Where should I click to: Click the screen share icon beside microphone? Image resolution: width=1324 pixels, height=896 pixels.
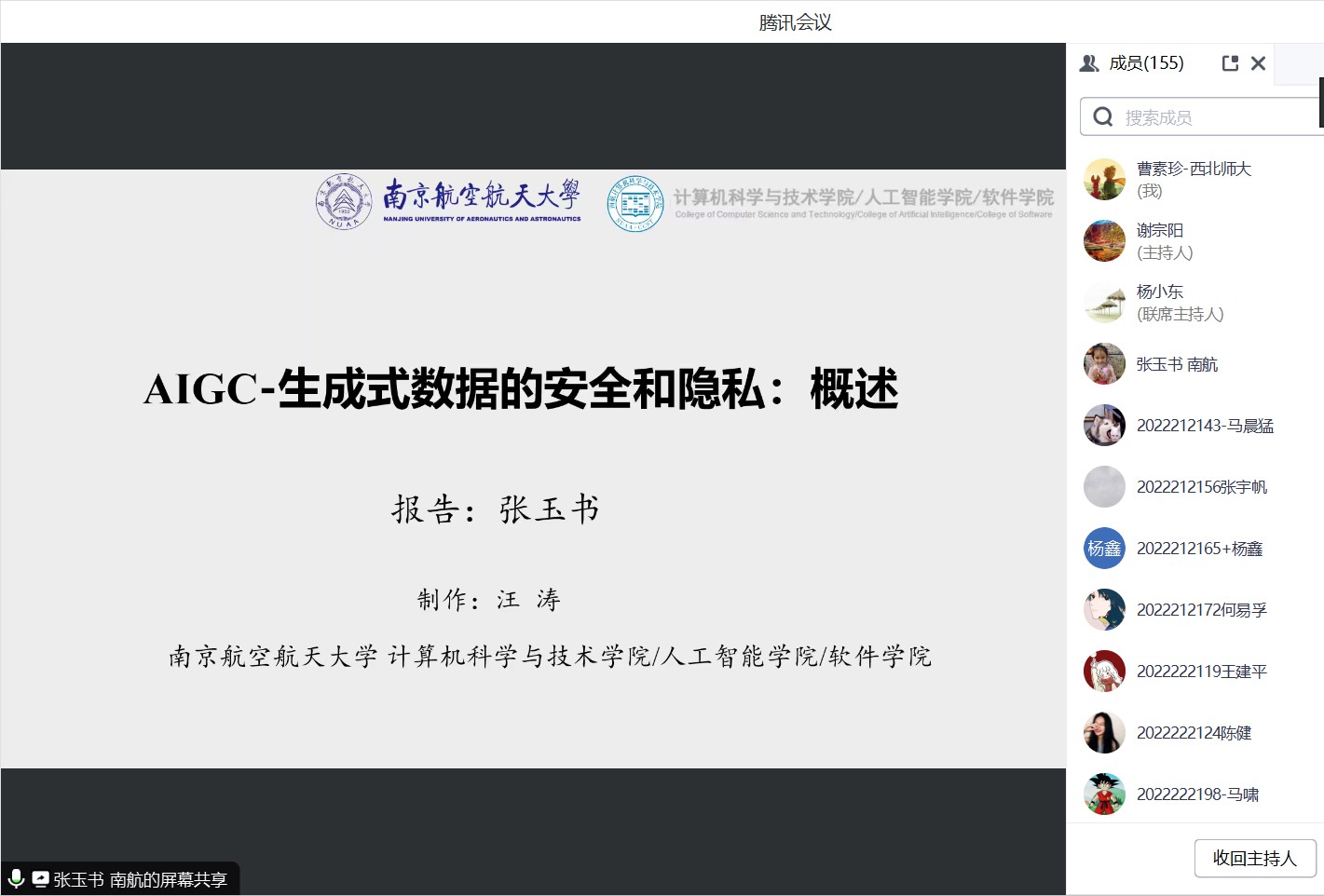point(40,878)
